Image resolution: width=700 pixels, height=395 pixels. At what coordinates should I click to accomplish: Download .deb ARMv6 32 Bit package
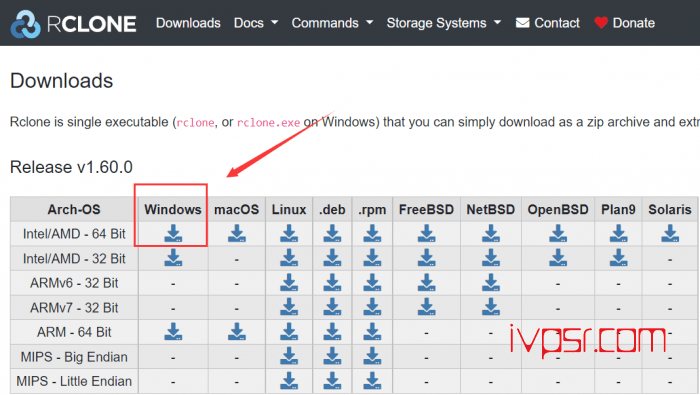click(x=332, y=283)
